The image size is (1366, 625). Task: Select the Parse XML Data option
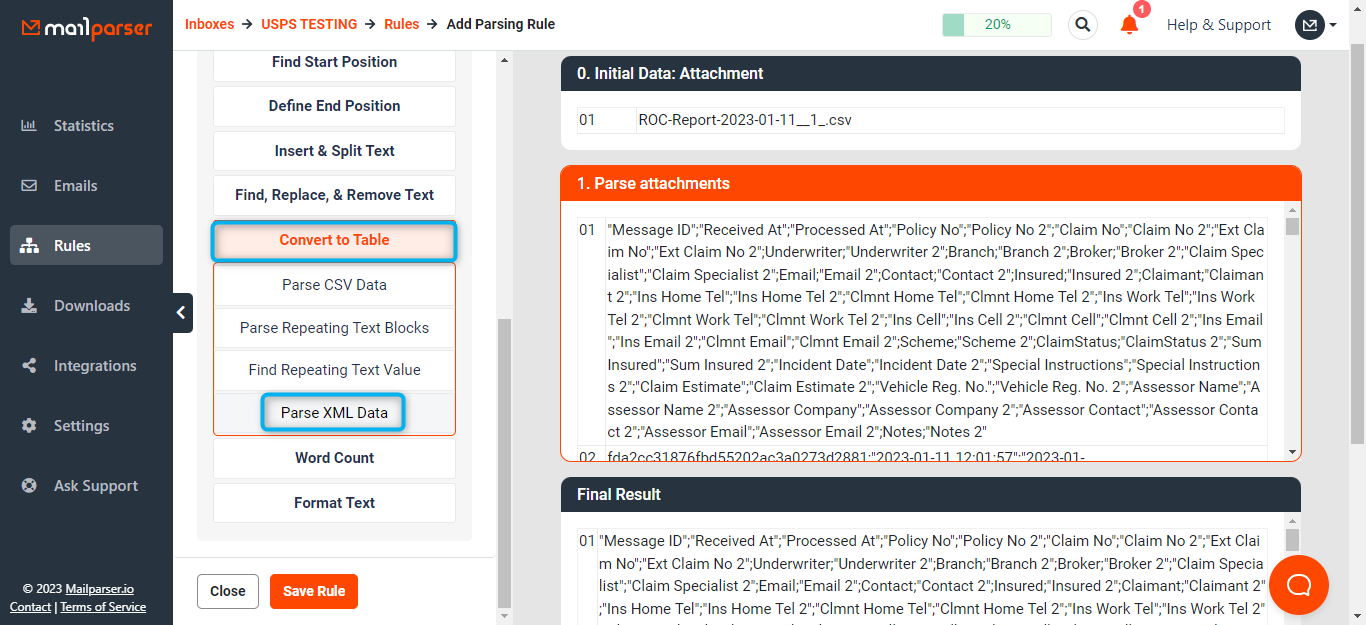334,413
